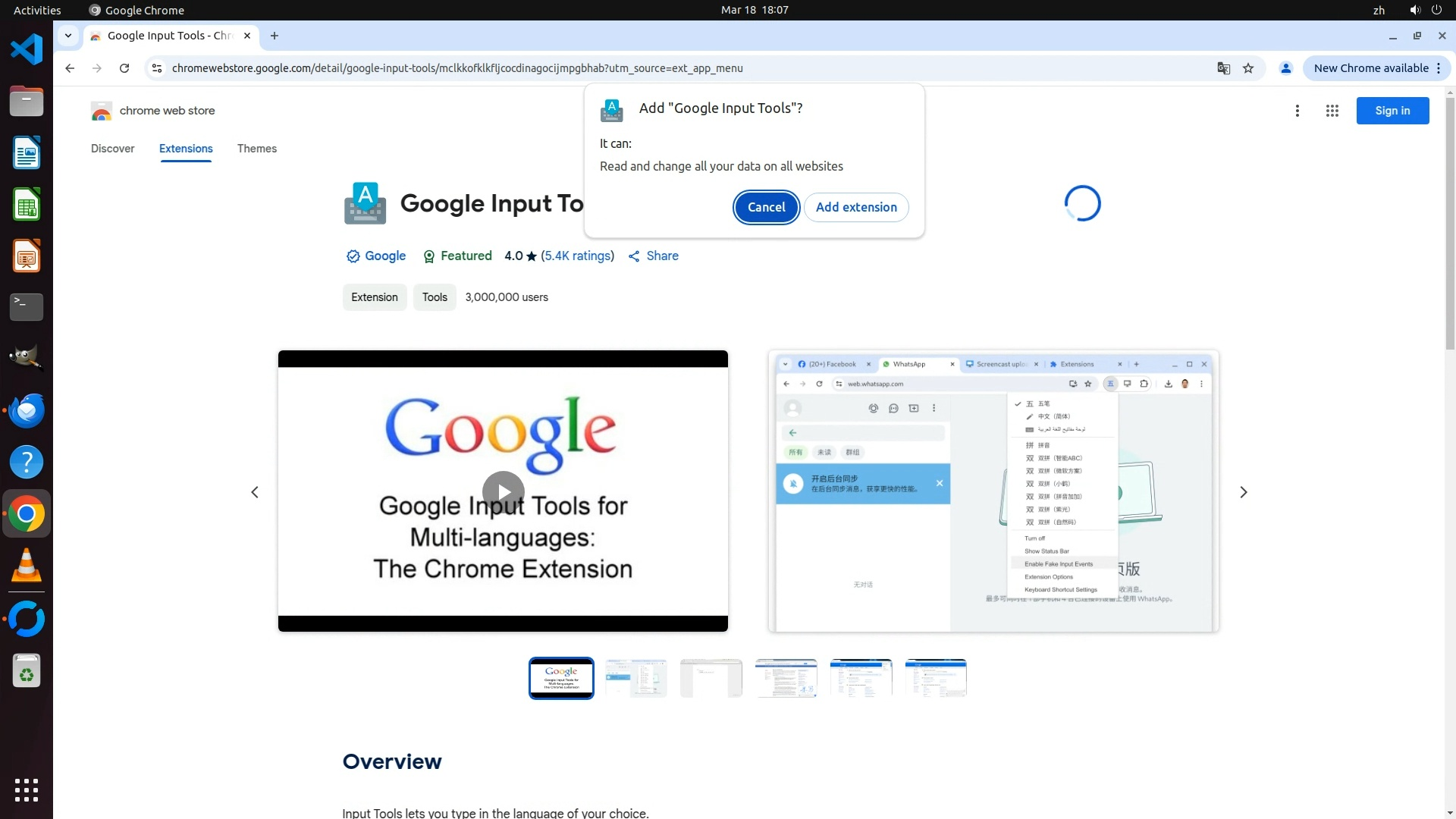Open Google apps grid icon
This screenshot has width=1456, height=819.
(1332, 111)
